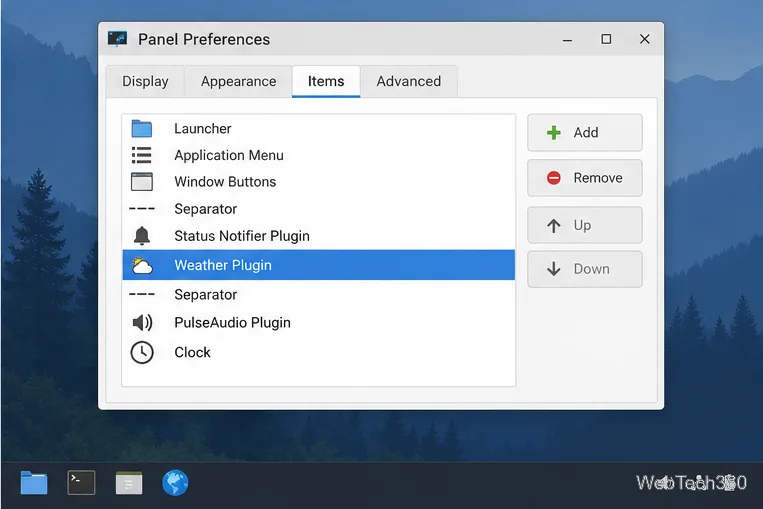
Task: Click the clock icon beside Clock
Action: coord(142,352)
